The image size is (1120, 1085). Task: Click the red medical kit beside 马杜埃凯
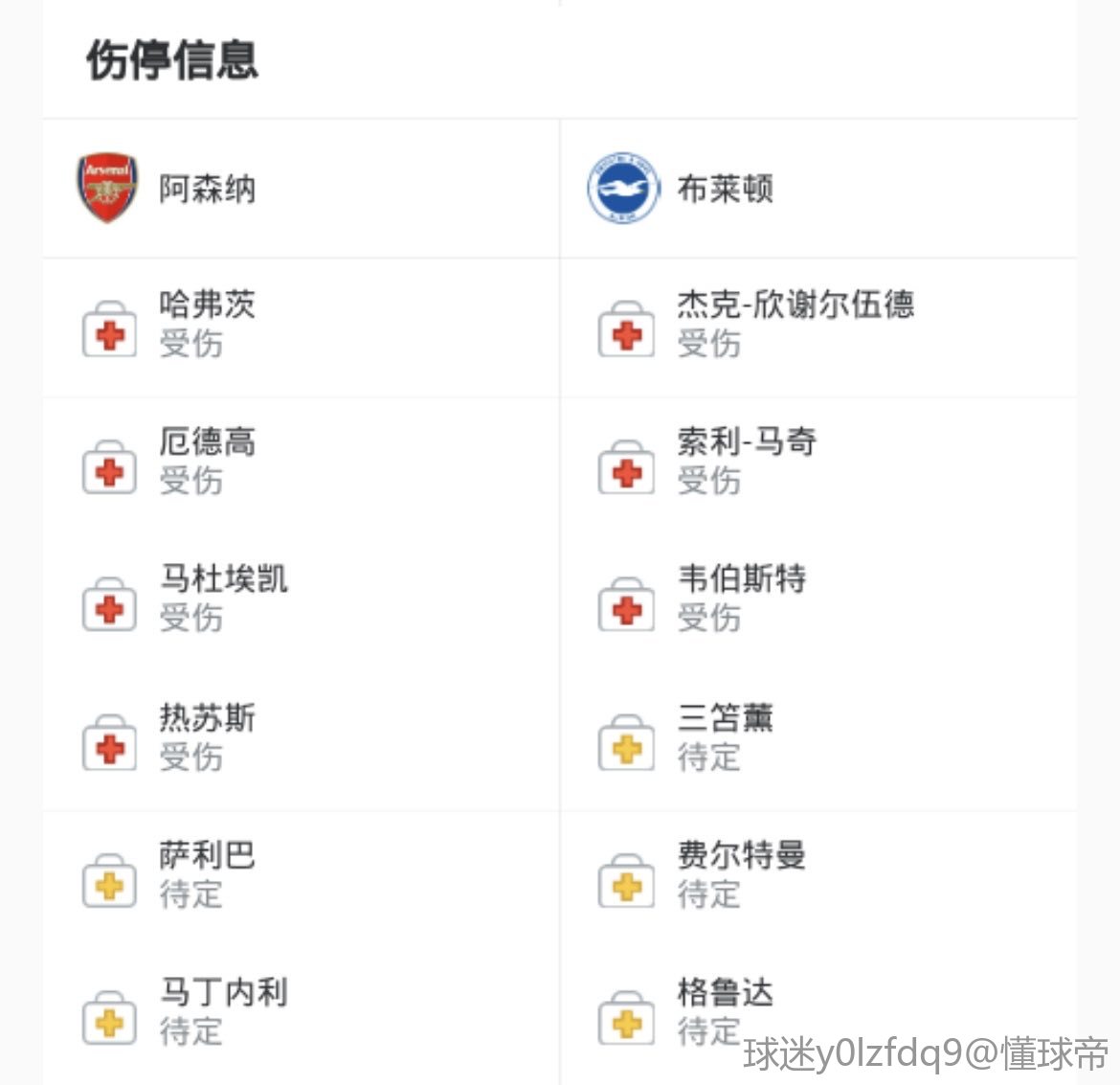point(109,605)
